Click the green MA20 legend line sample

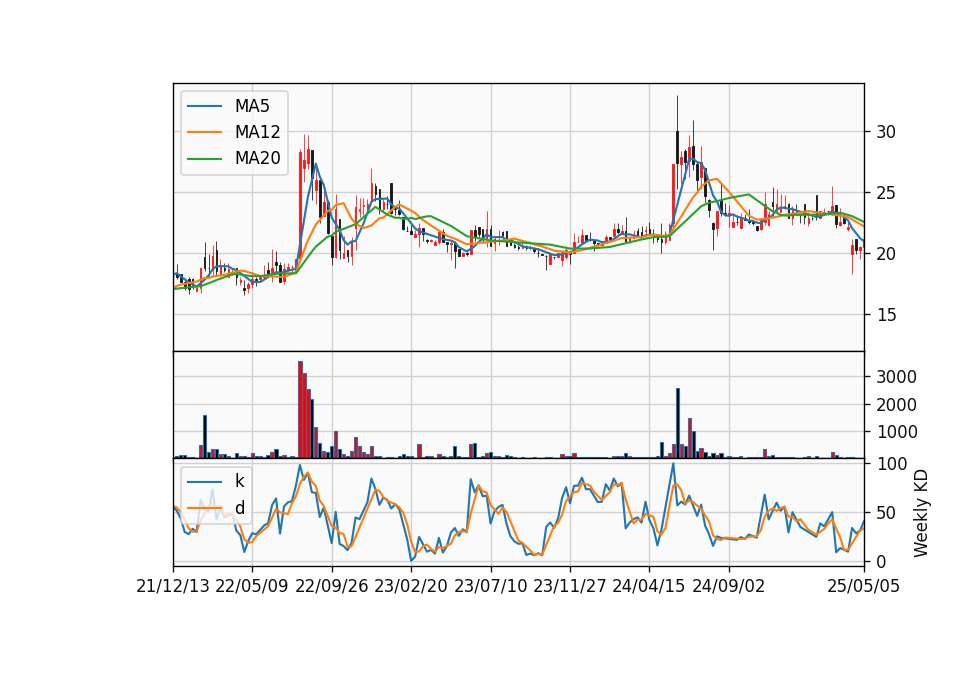point(204,159)
